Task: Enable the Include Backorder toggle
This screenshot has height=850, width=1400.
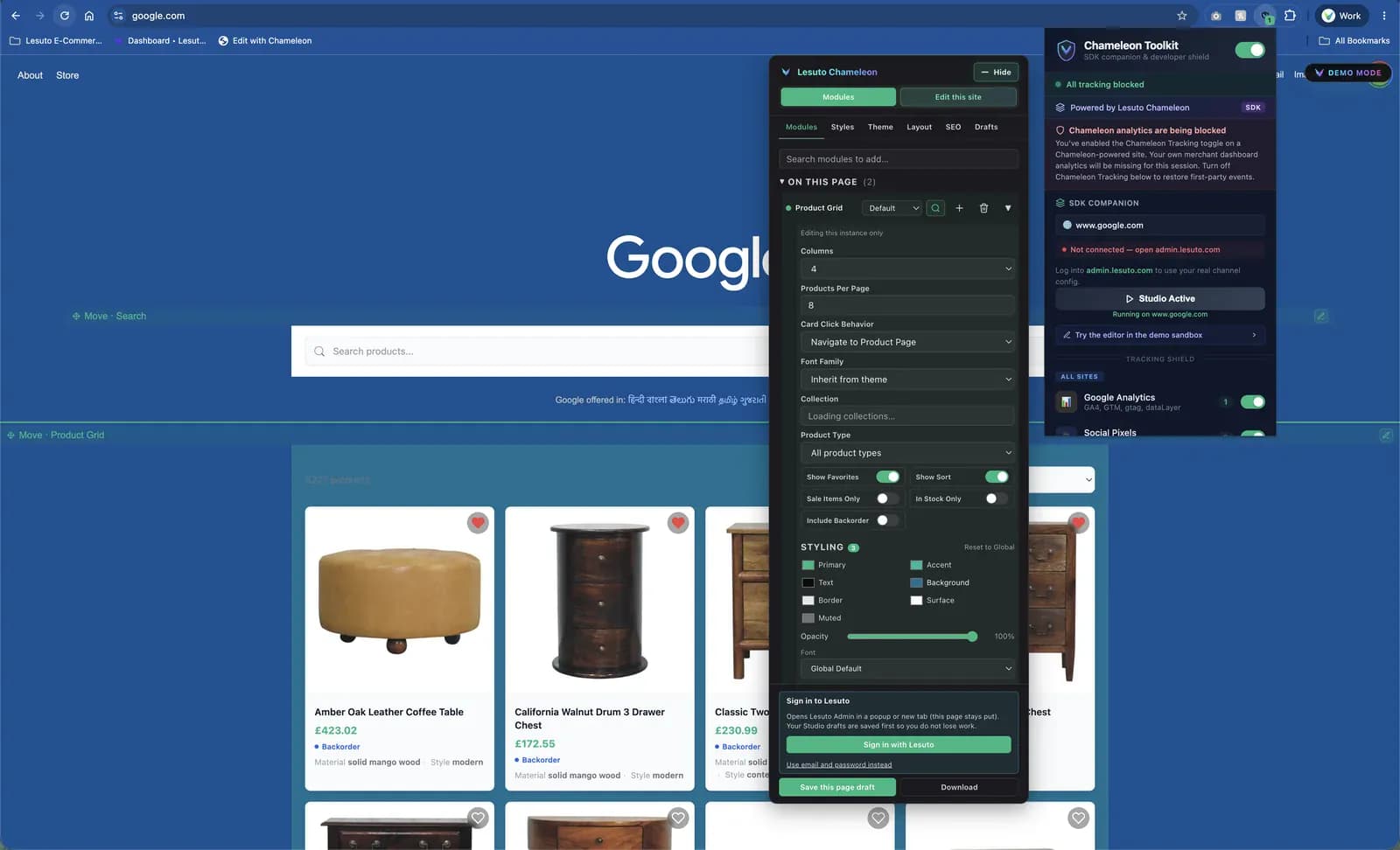Action: tap(887, 520)
